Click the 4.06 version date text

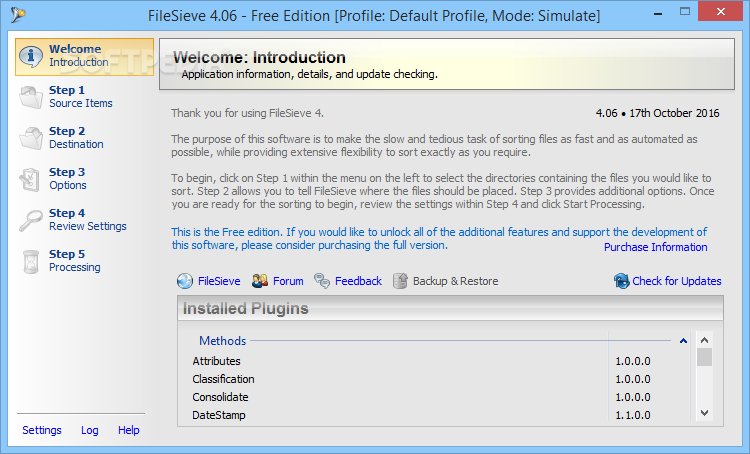tap(657, 113)
